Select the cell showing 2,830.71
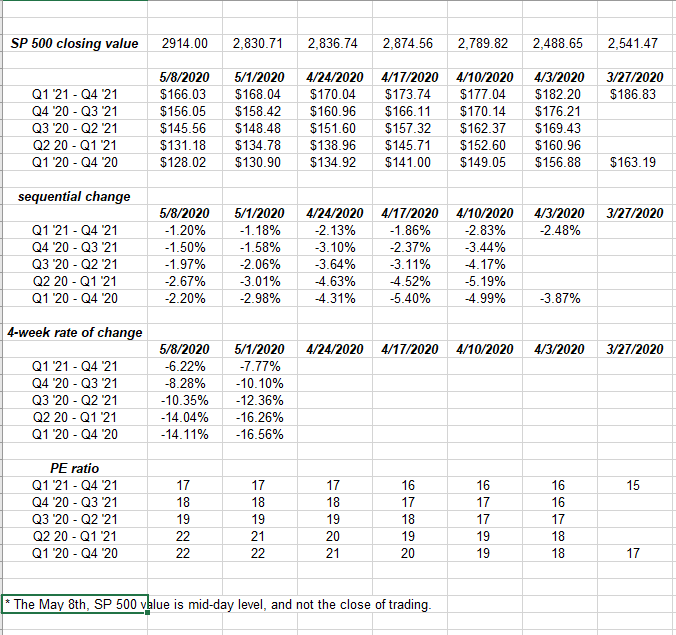Image resolution: width=676 pixels, height=635 pixels. coord(258,44)
